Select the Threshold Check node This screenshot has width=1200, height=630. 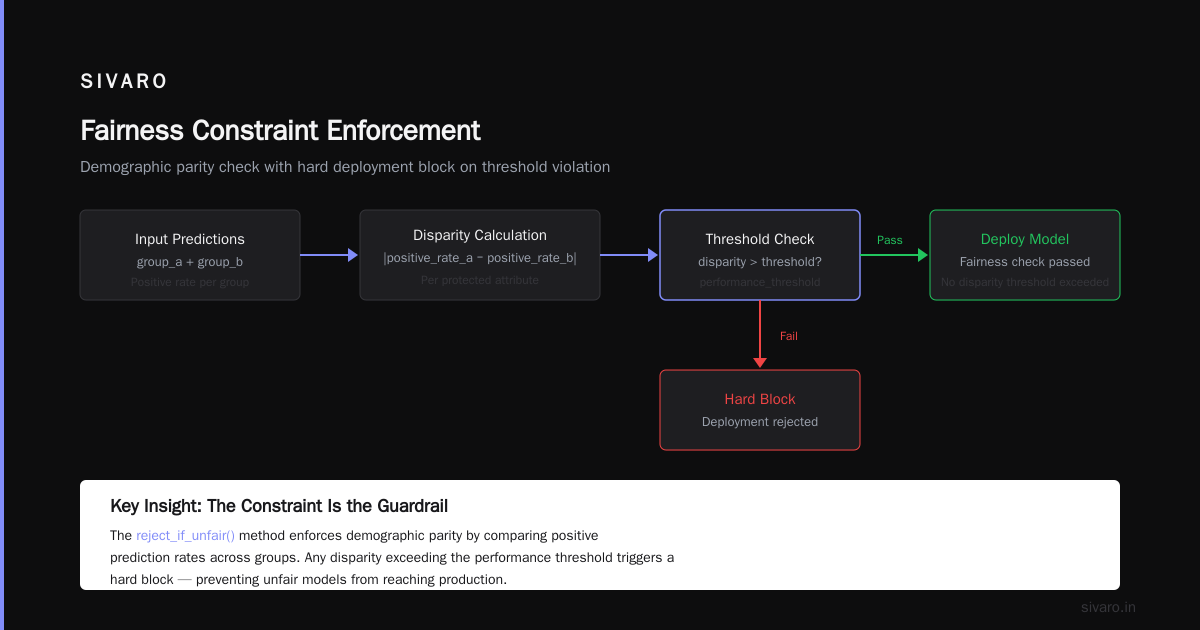click(x=760, y=255)
